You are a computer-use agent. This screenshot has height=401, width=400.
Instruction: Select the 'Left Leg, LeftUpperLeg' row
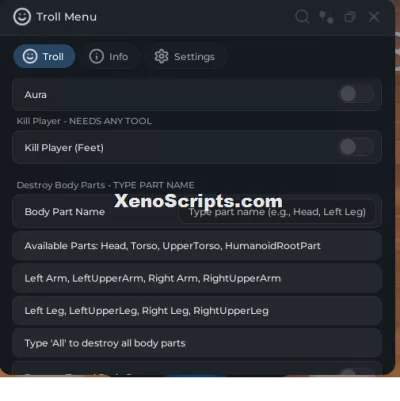point(197,311)
